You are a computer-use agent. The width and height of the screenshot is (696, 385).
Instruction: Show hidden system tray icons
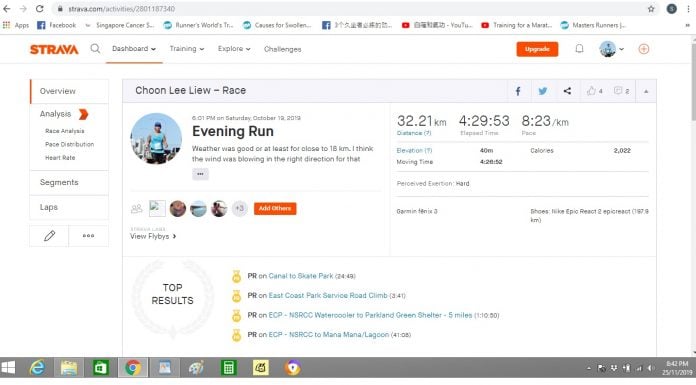point(589,368)
